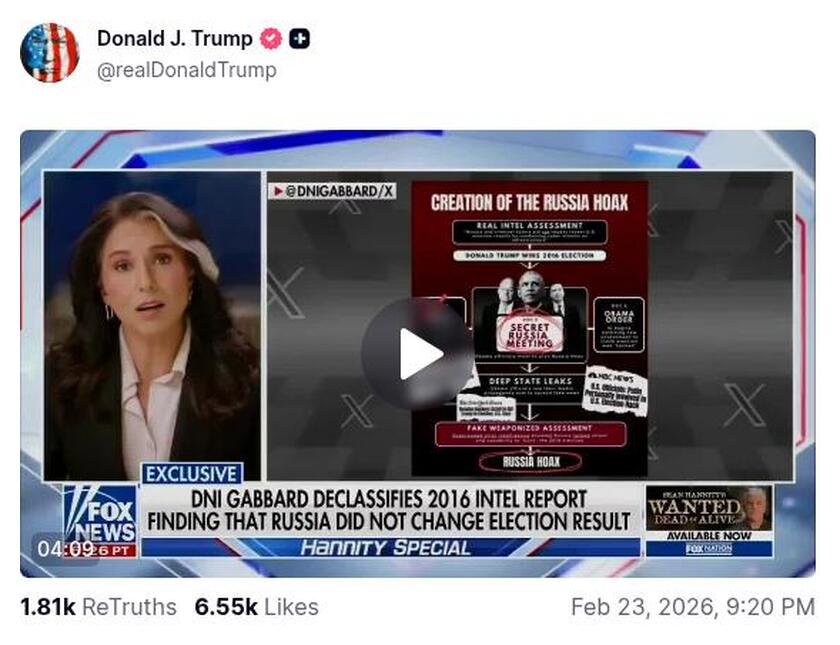
Task: Click the Fox News logo in video
Action: [101, 517]
